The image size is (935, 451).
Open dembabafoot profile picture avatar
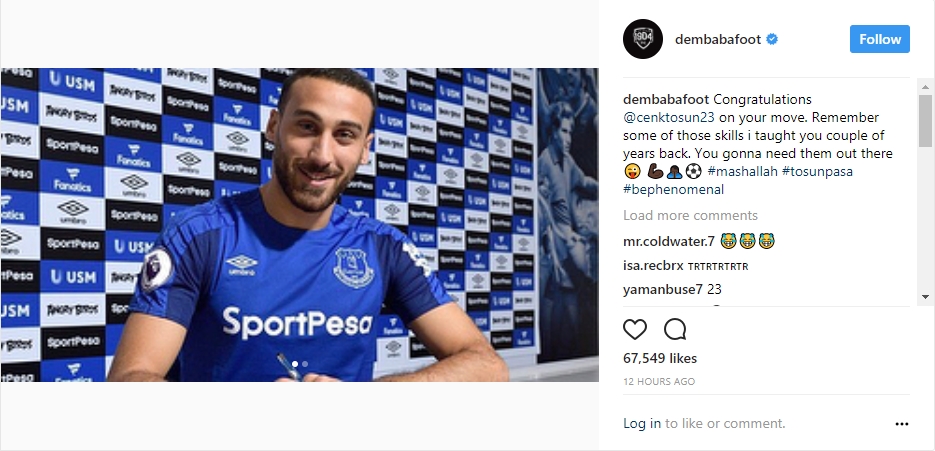pyautogui.click(x=643, y=39)
